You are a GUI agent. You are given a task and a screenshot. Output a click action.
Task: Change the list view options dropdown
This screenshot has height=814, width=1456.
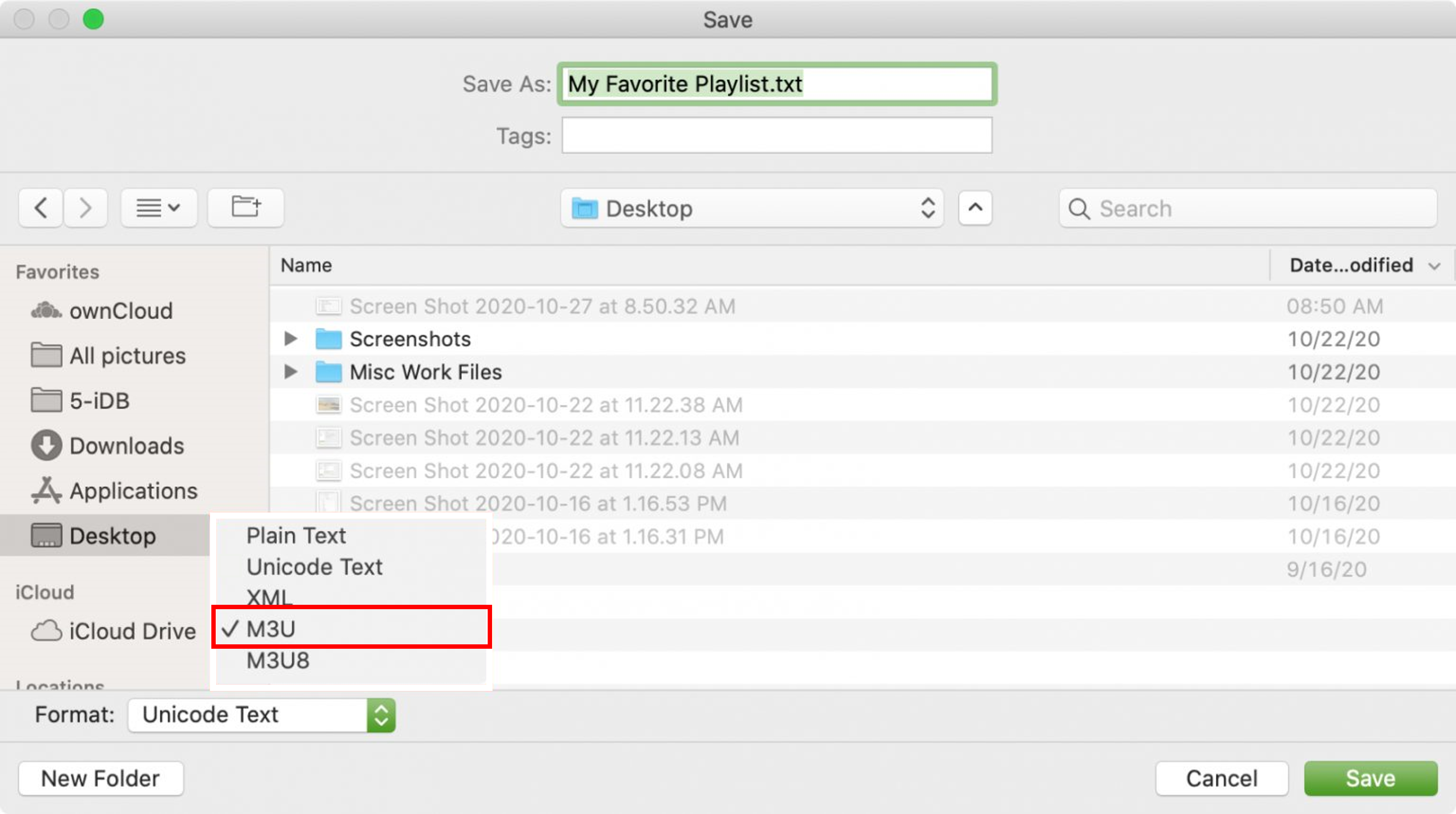tap(159, 208)
